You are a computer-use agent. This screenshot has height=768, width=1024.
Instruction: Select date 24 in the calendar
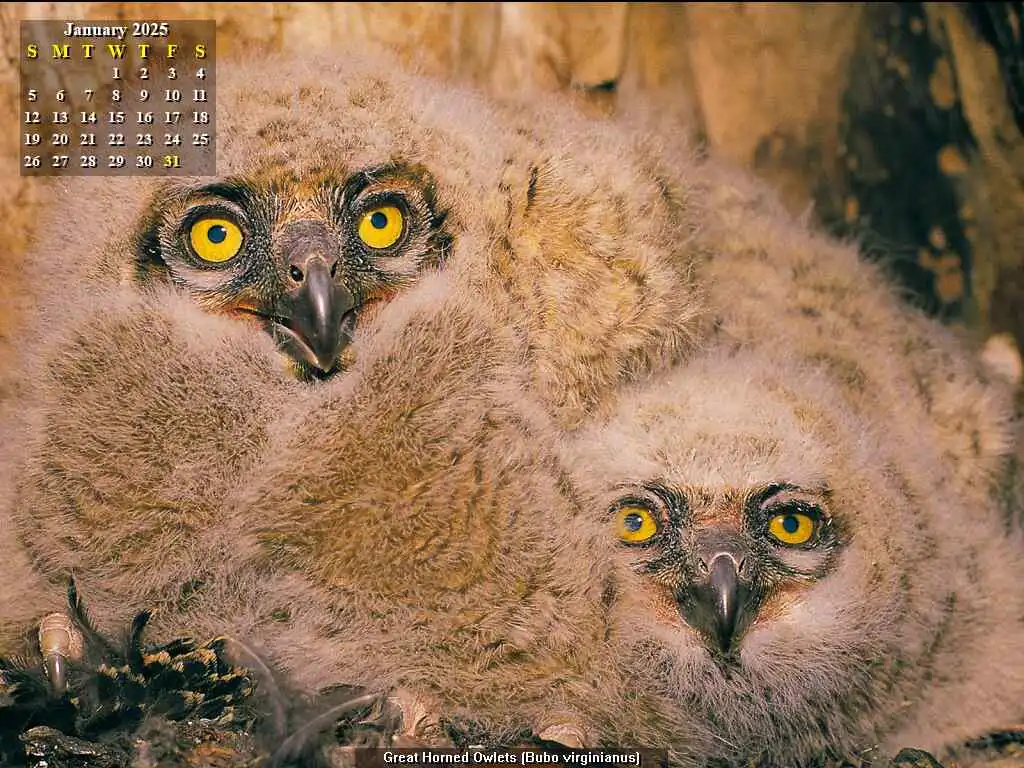(172, 139)
